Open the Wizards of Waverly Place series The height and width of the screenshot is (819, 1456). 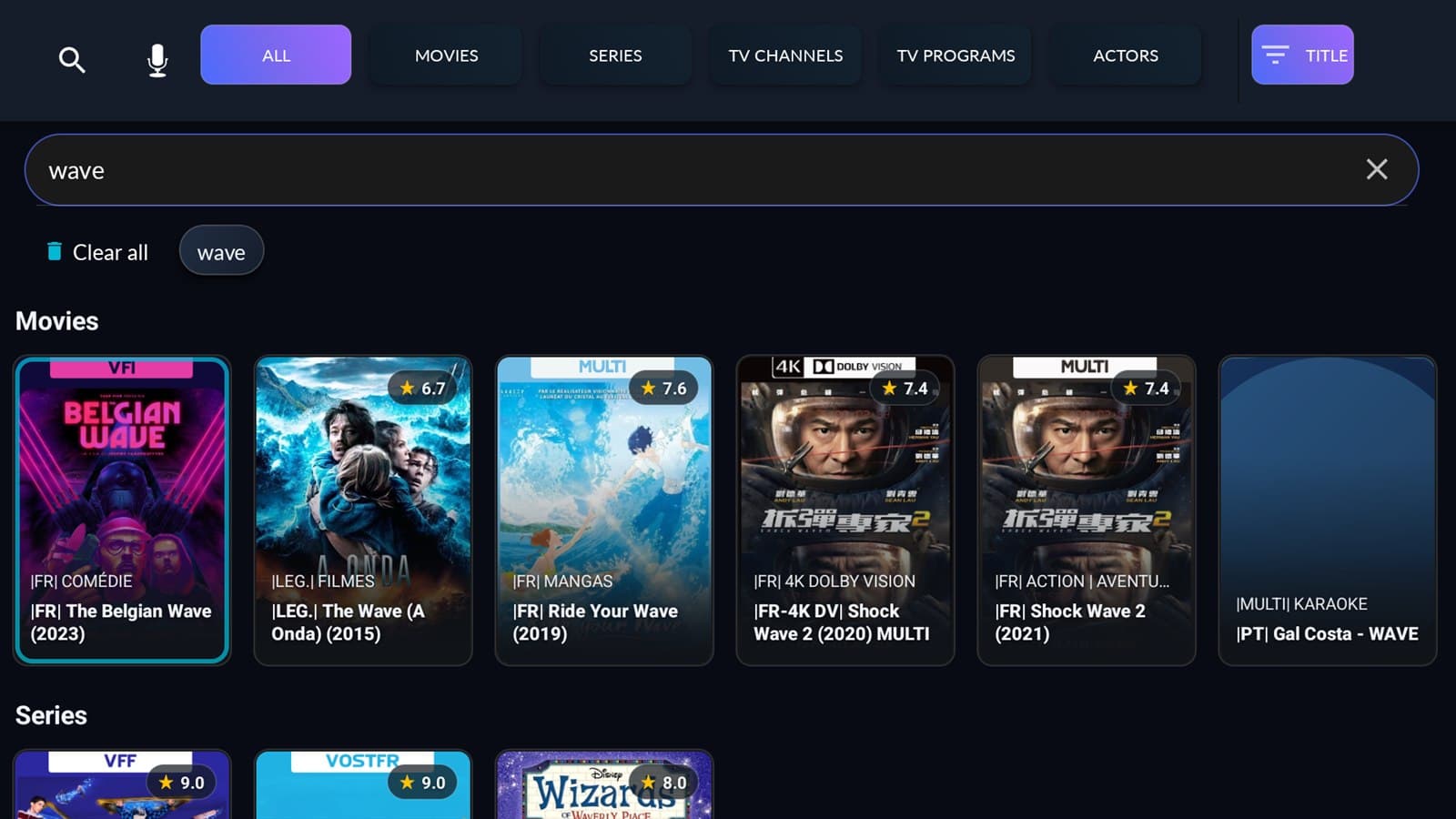click(603, 784)
